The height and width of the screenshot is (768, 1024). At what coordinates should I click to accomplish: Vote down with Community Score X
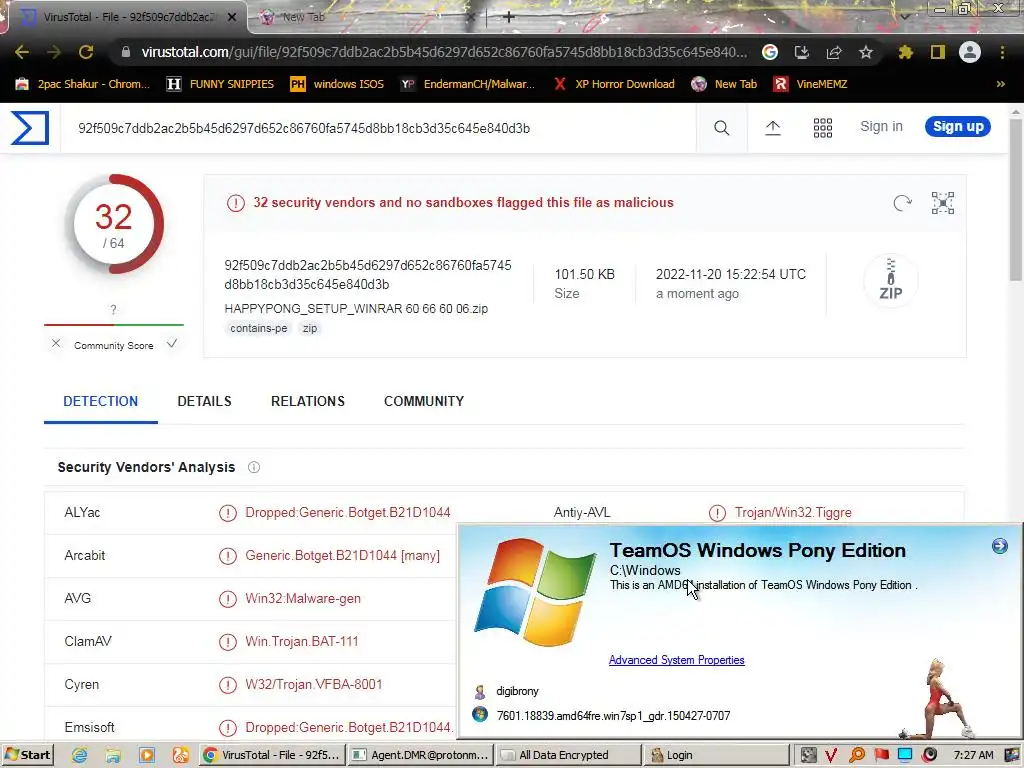tap(56, 344)
